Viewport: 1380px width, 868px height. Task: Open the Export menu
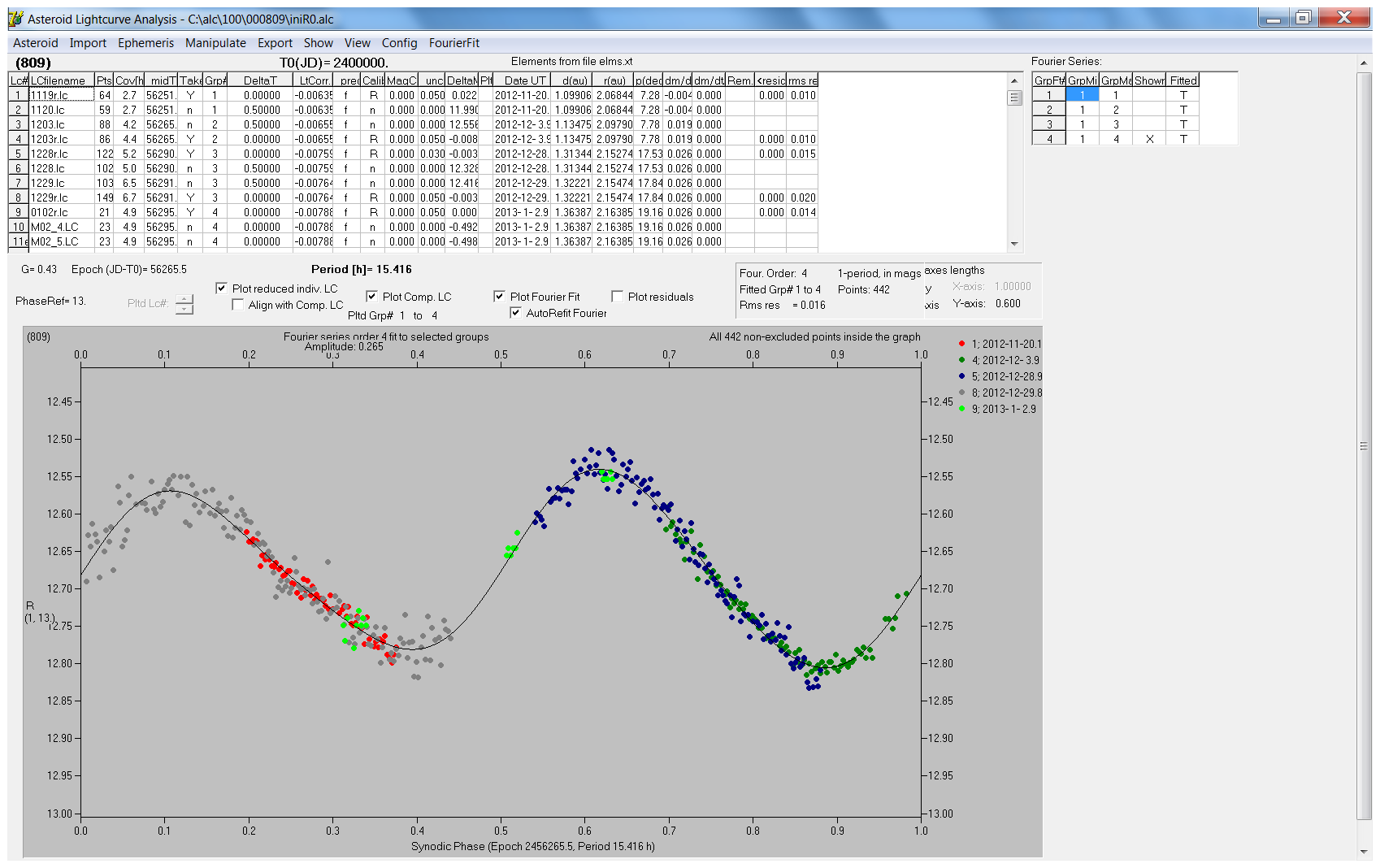coord(275,43)
